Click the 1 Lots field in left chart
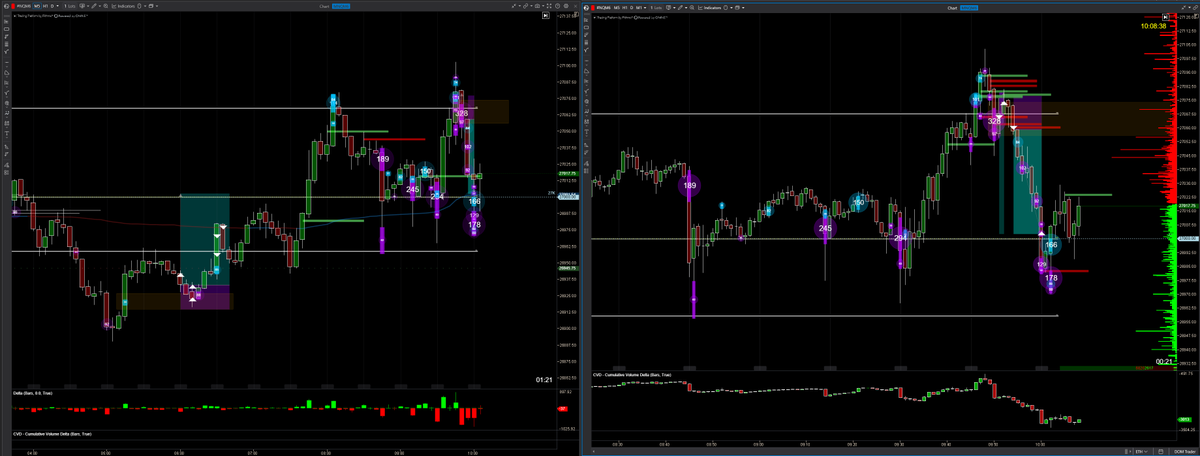Image resolution: width=1200 pixels, height=456 pixels. (x=69, y=6)
